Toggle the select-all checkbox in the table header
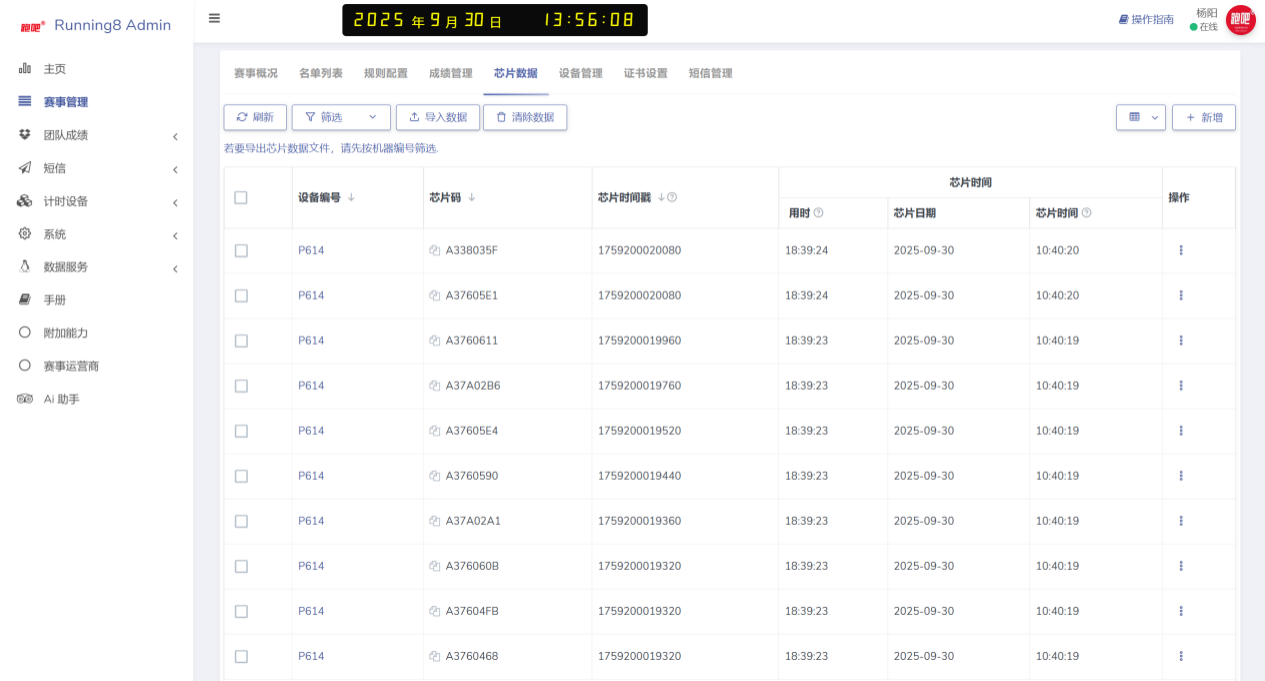1265x681 pixels. click(x=241, y=198)
